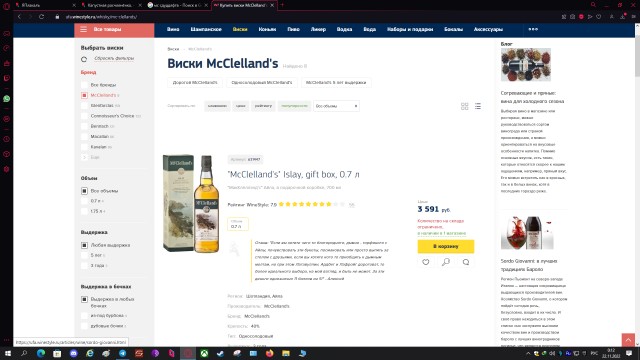Screen dimensions: 640x360
Task: Open Twitch icon in Opera sidebar
Action: click(x=7, y=78)
